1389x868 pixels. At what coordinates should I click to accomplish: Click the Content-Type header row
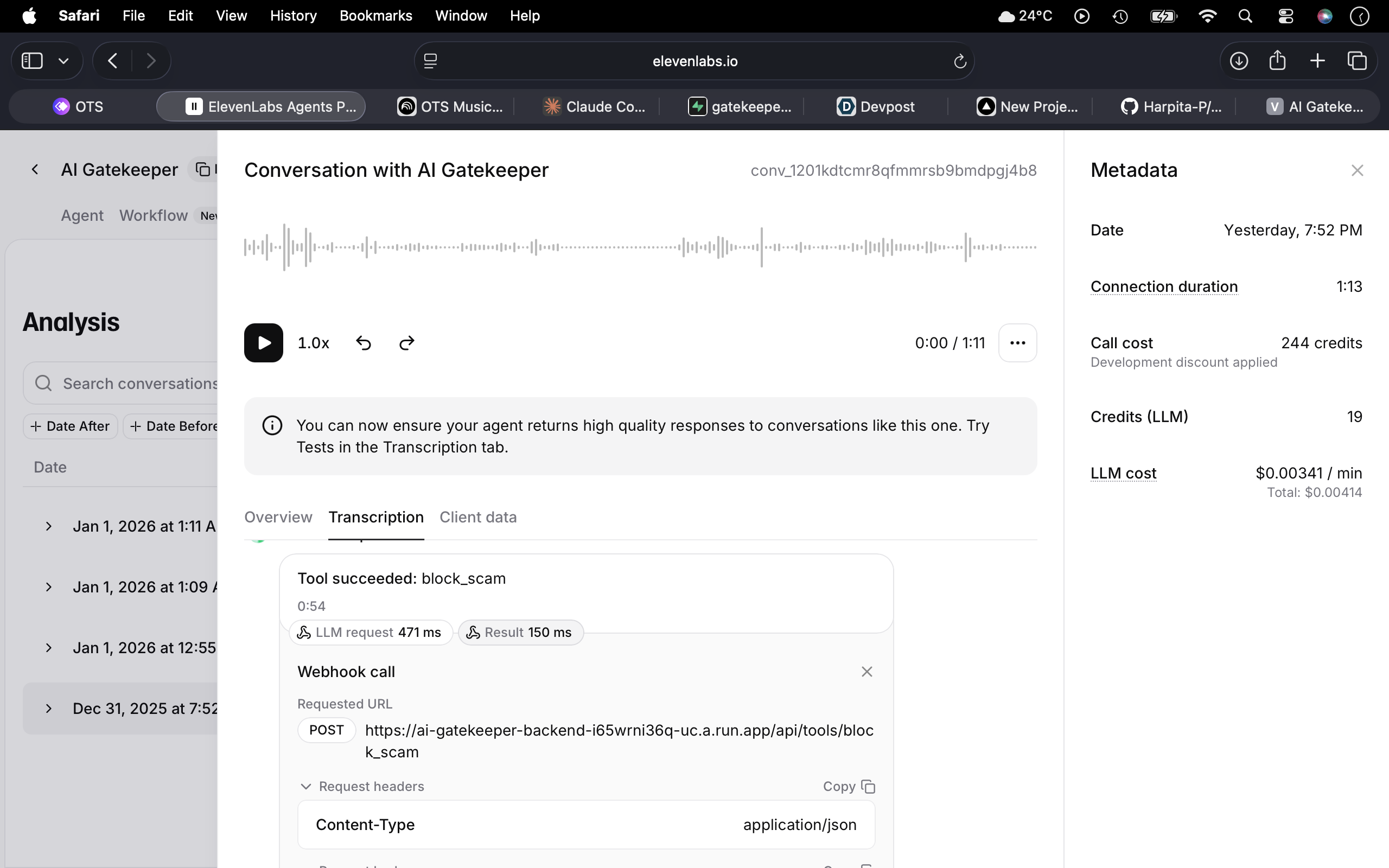[x=586, y=825]
